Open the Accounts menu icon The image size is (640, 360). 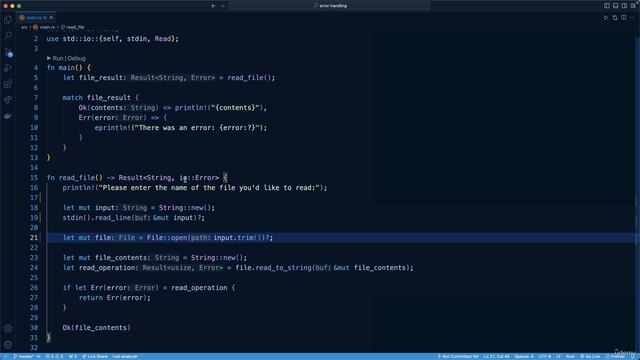8,329
